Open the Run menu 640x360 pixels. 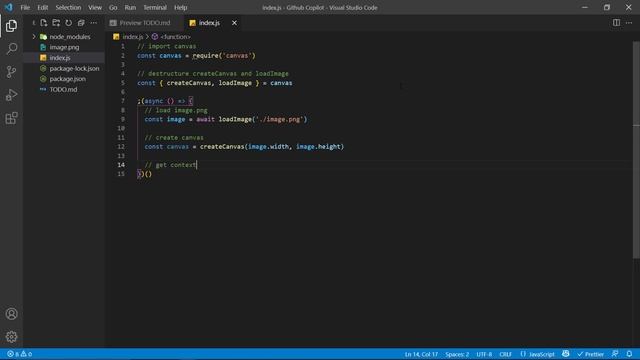[x=130, y=7]
